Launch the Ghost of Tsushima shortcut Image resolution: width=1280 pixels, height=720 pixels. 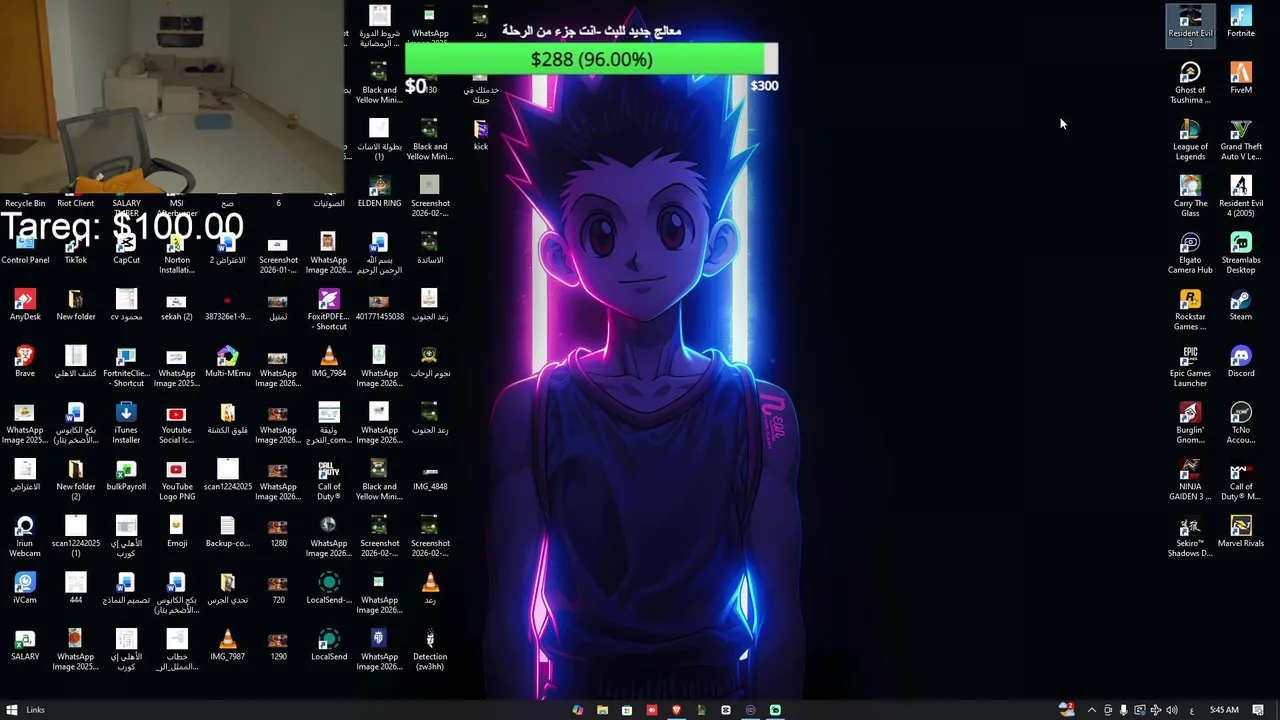pos(1190,83)
